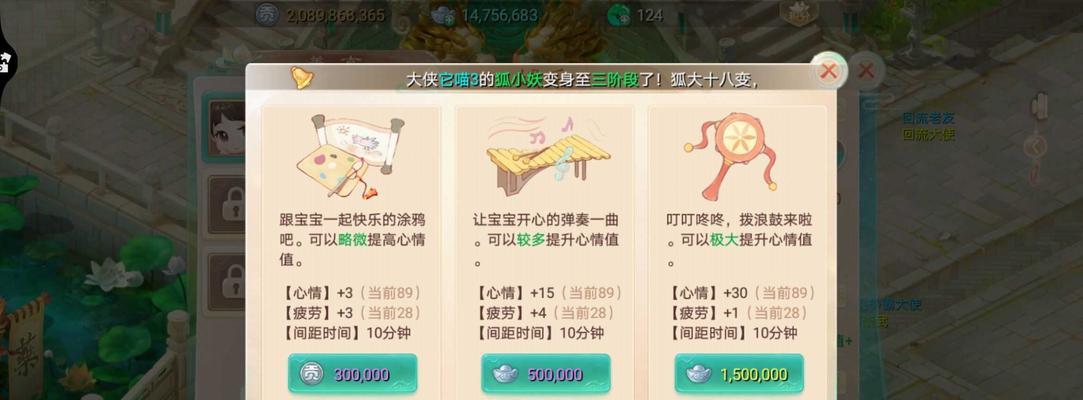Click the second padlock locked pet slot

pos(227,282)
